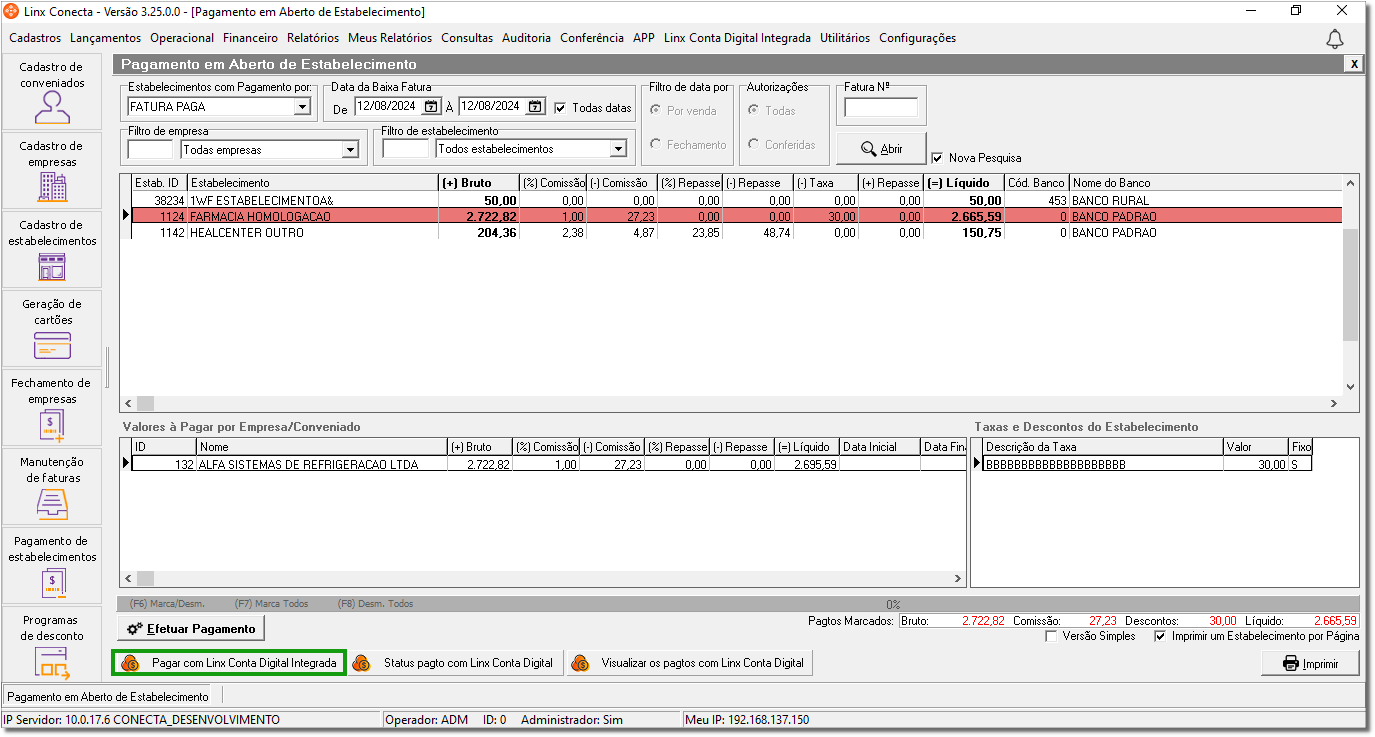Click the Descrição da Taxa column header
Viewport: 1375px width, 737px height.
pyautogui.click(x=1103, y=447)
